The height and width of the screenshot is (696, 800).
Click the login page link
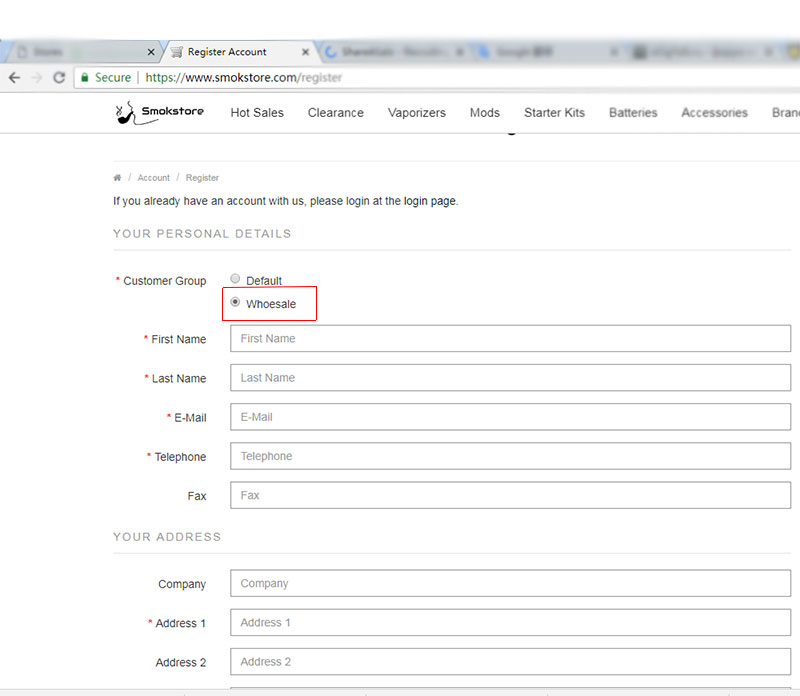(x=430, y=201)
